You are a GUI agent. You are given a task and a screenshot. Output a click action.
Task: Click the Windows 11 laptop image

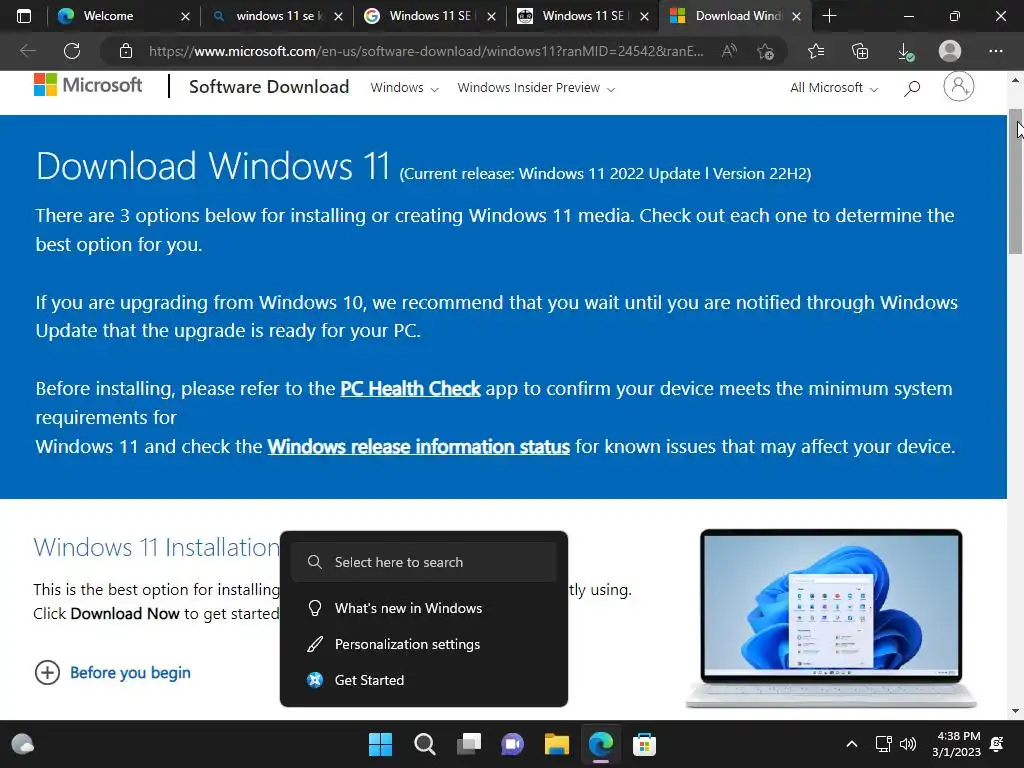(831, 618)
